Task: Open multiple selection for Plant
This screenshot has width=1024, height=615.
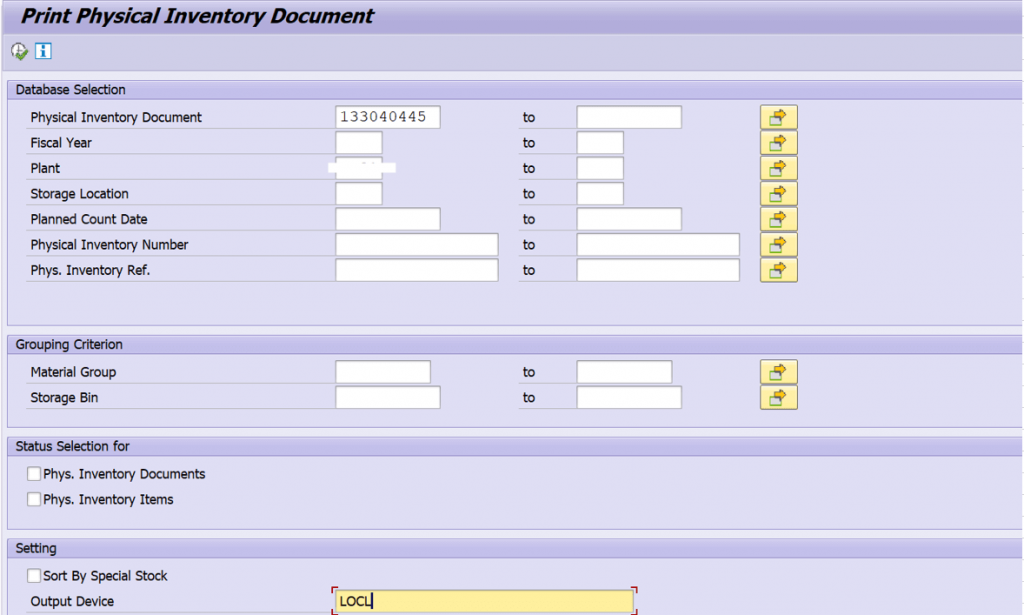Action: (x=778, y=168)
